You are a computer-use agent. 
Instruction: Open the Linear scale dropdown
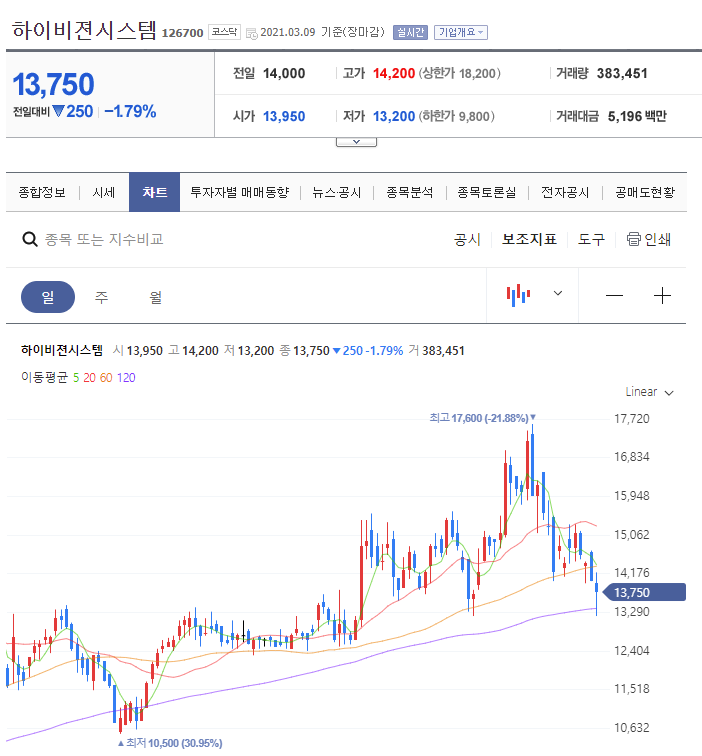click(649, 392)
